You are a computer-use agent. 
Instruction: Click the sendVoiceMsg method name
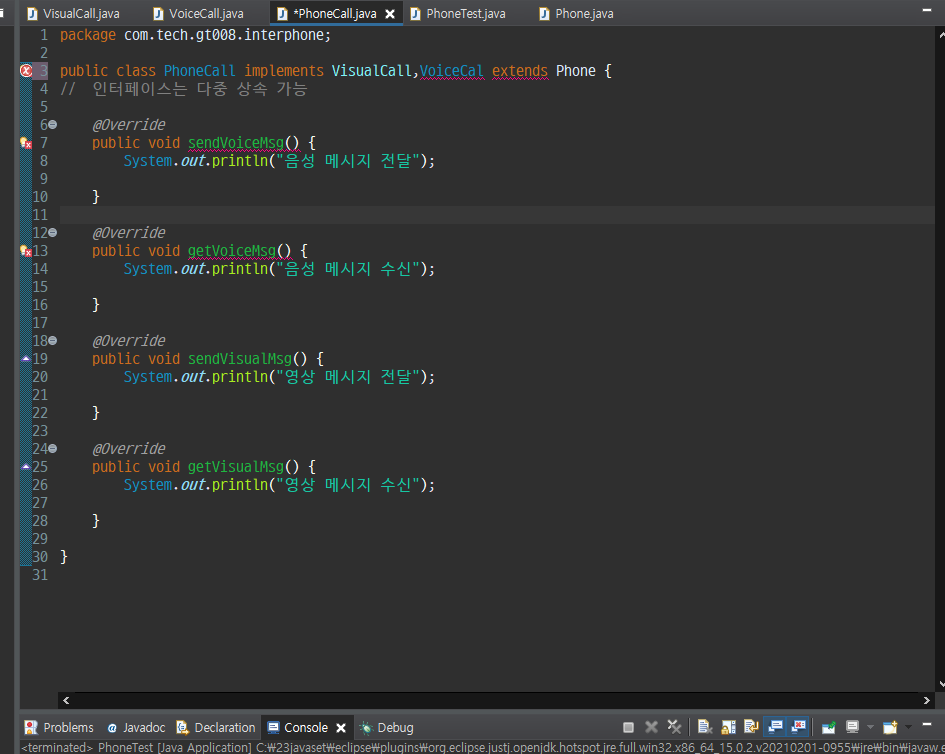tap(236, 143)
